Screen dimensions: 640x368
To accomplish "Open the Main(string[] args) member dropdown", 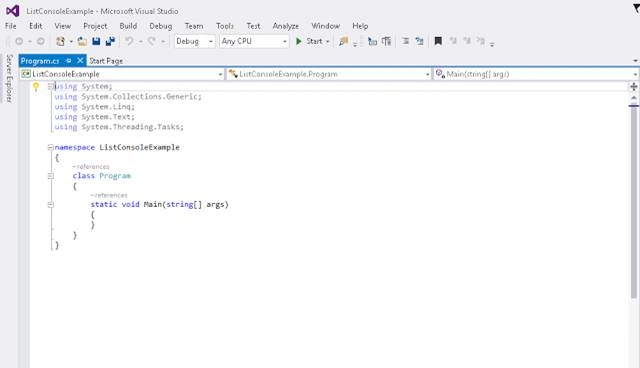I will (536, 74).
